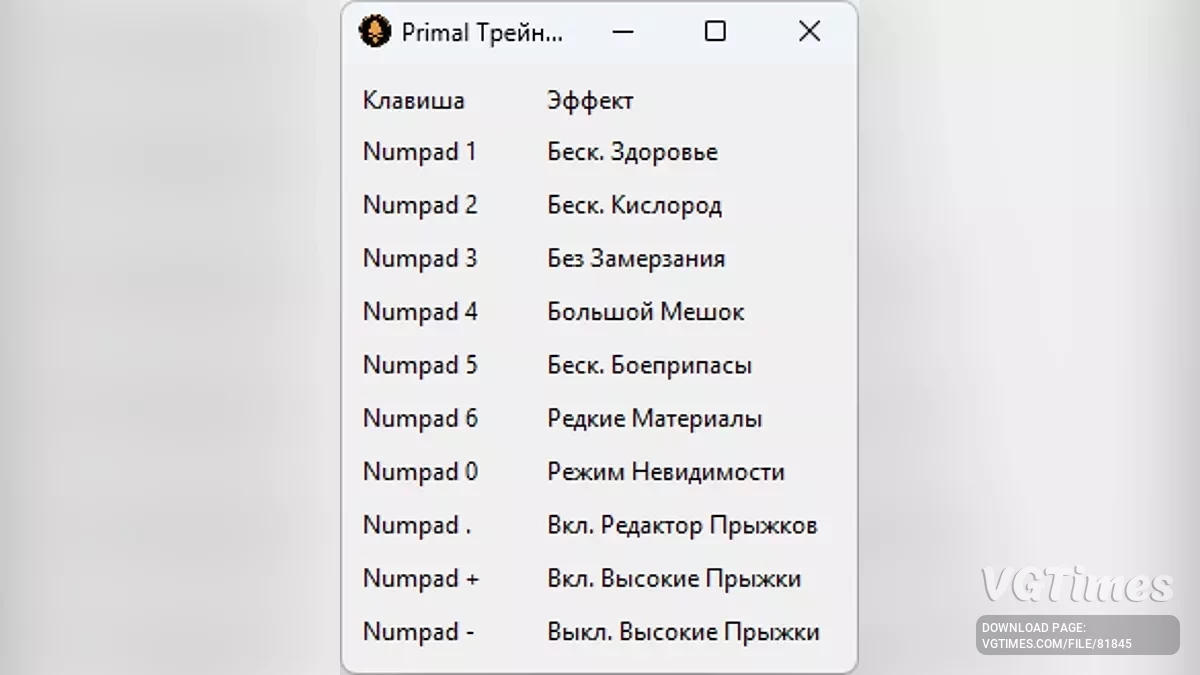Viewport: 1200px width, 675px height.
Task: Click Вкл. Редактор Прыжков entry
Action: pyautogui.click(x=682, y=526)
